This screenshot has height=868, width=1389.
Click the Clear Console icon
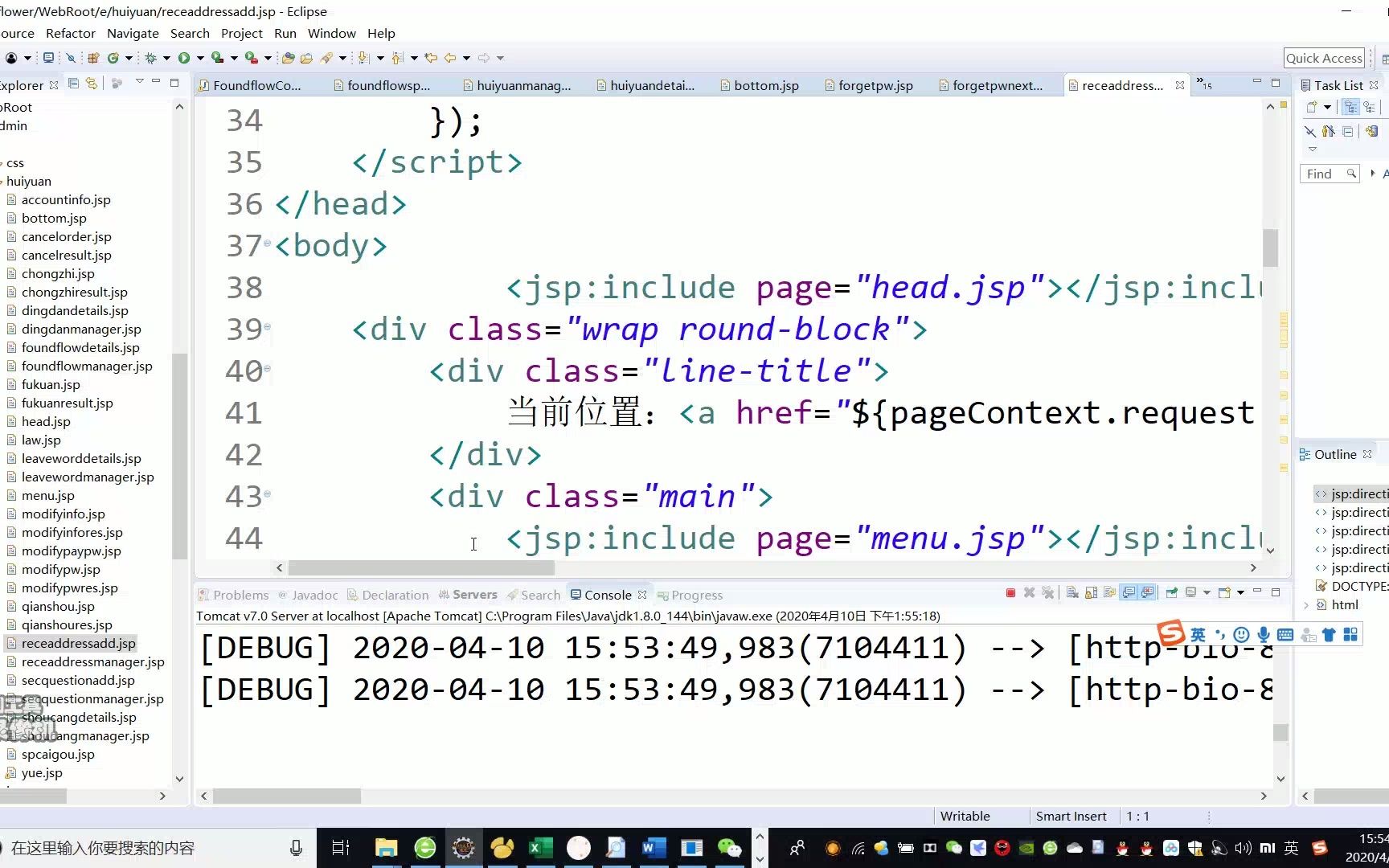click(x=1072, y=593)
